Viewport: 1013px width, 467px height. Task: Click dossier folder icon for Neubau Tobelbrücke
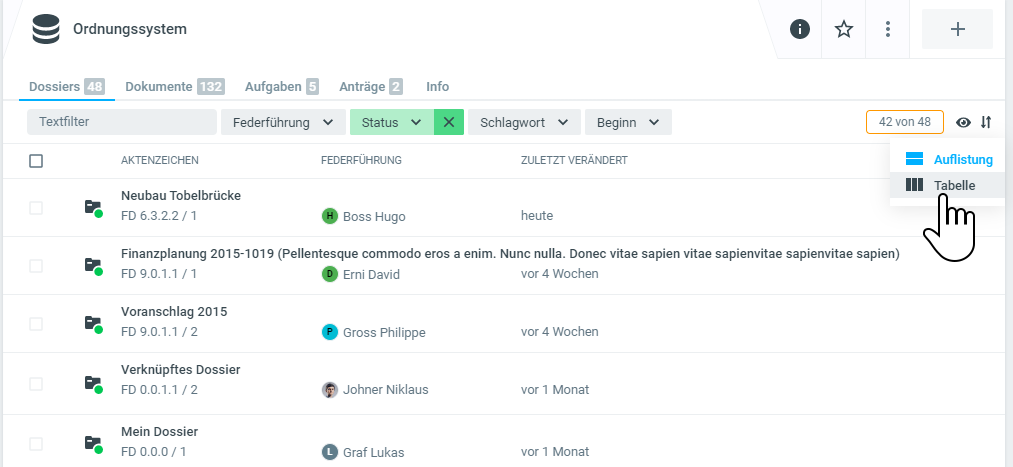coord(93,208)
